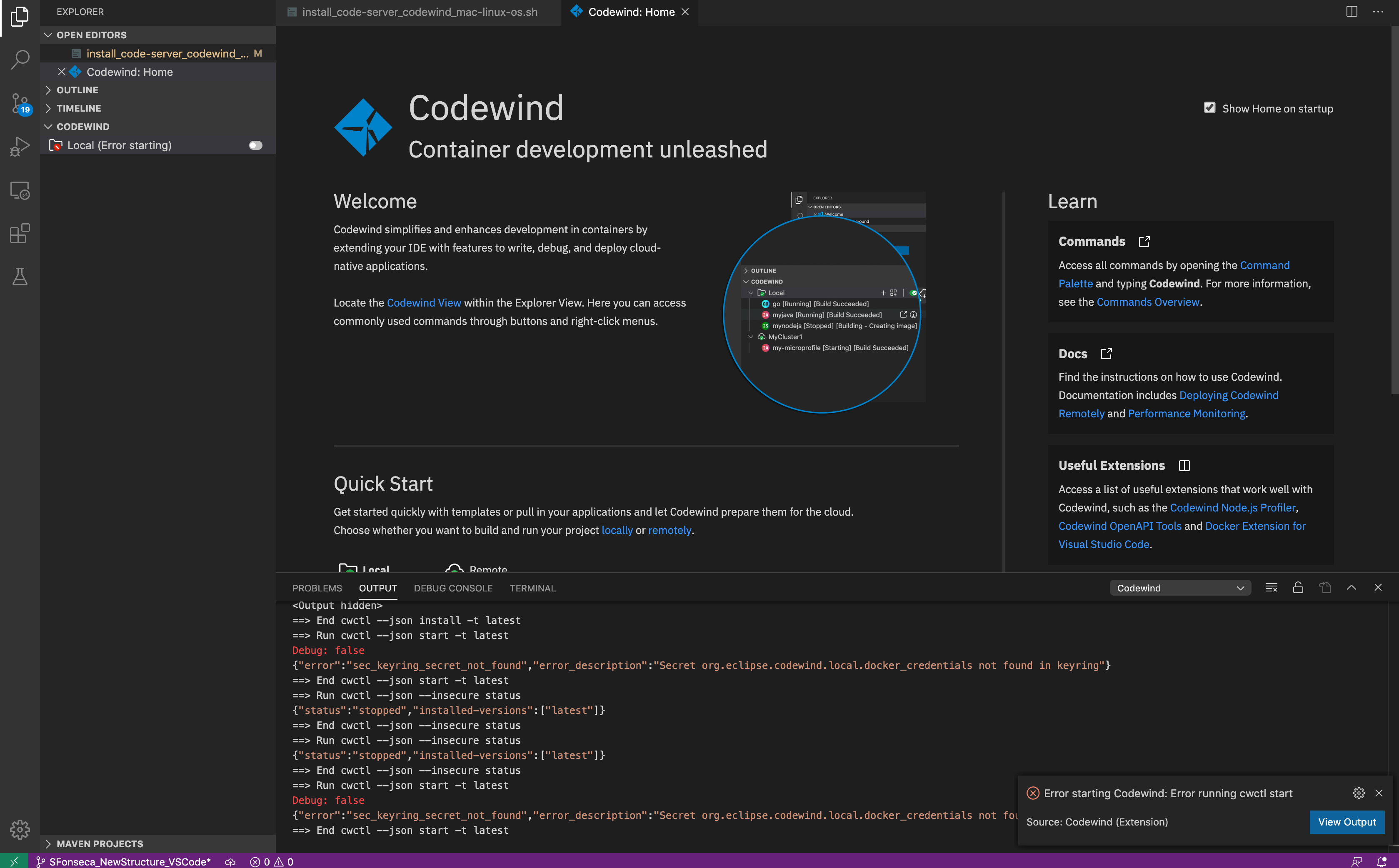Switch to the install_code-server script tab
The width and height of the screenshot is (1399, 868).
[x=420, y=12]
